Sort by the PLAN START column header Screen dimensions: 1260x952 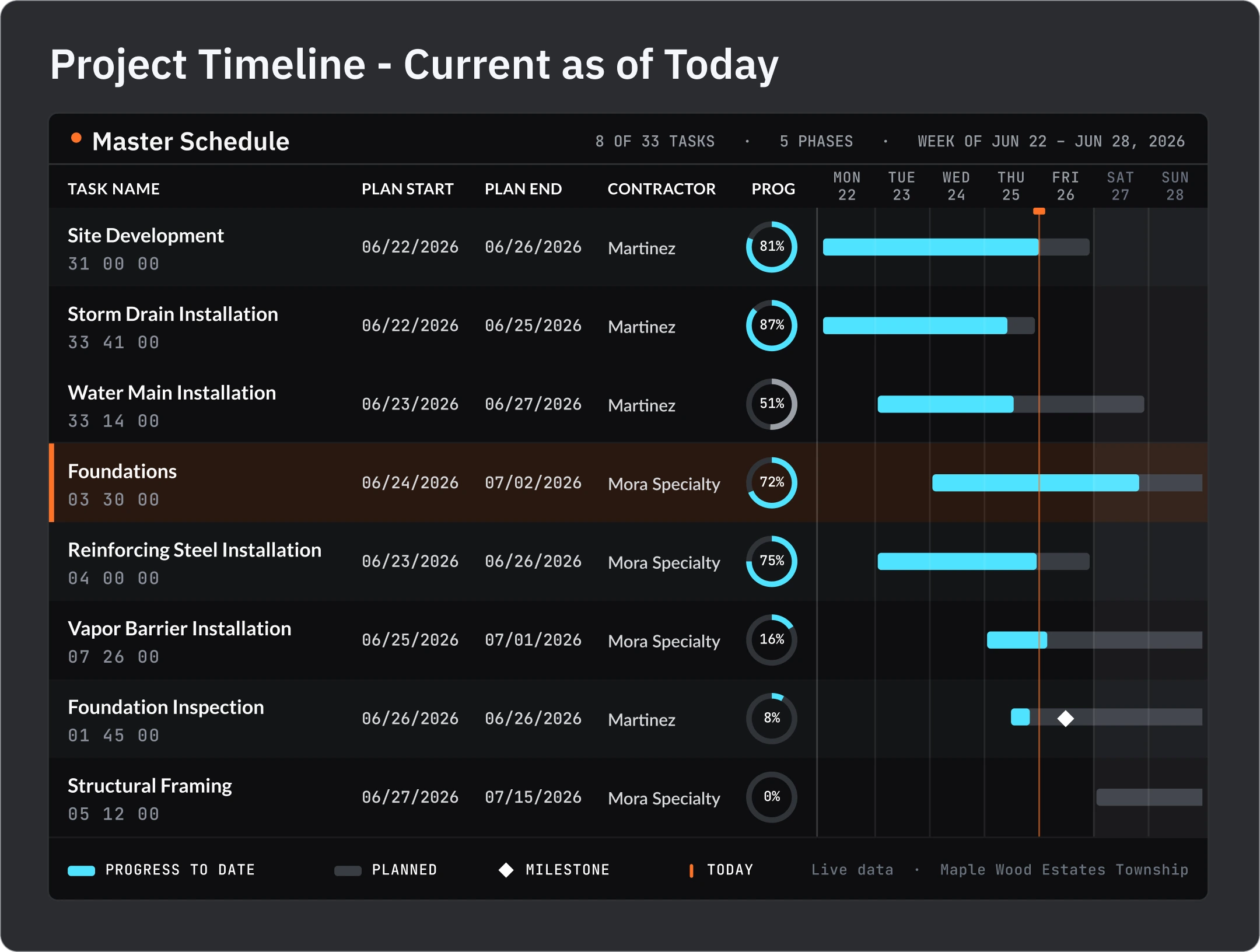[x=407, y=189]
